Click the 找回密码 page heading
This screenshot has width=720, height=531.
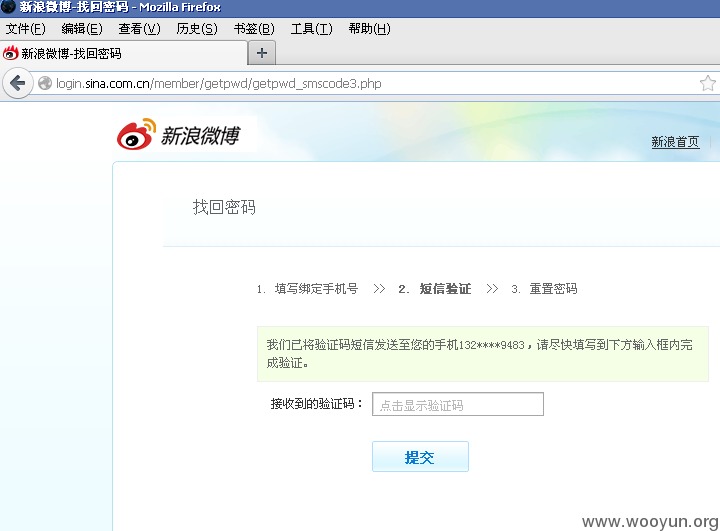[224, 207]
